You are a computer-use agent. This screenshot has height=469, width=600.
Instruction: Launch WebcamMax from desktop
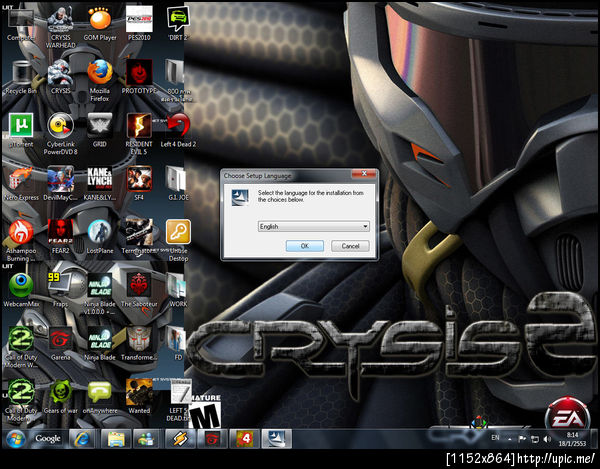21,290
